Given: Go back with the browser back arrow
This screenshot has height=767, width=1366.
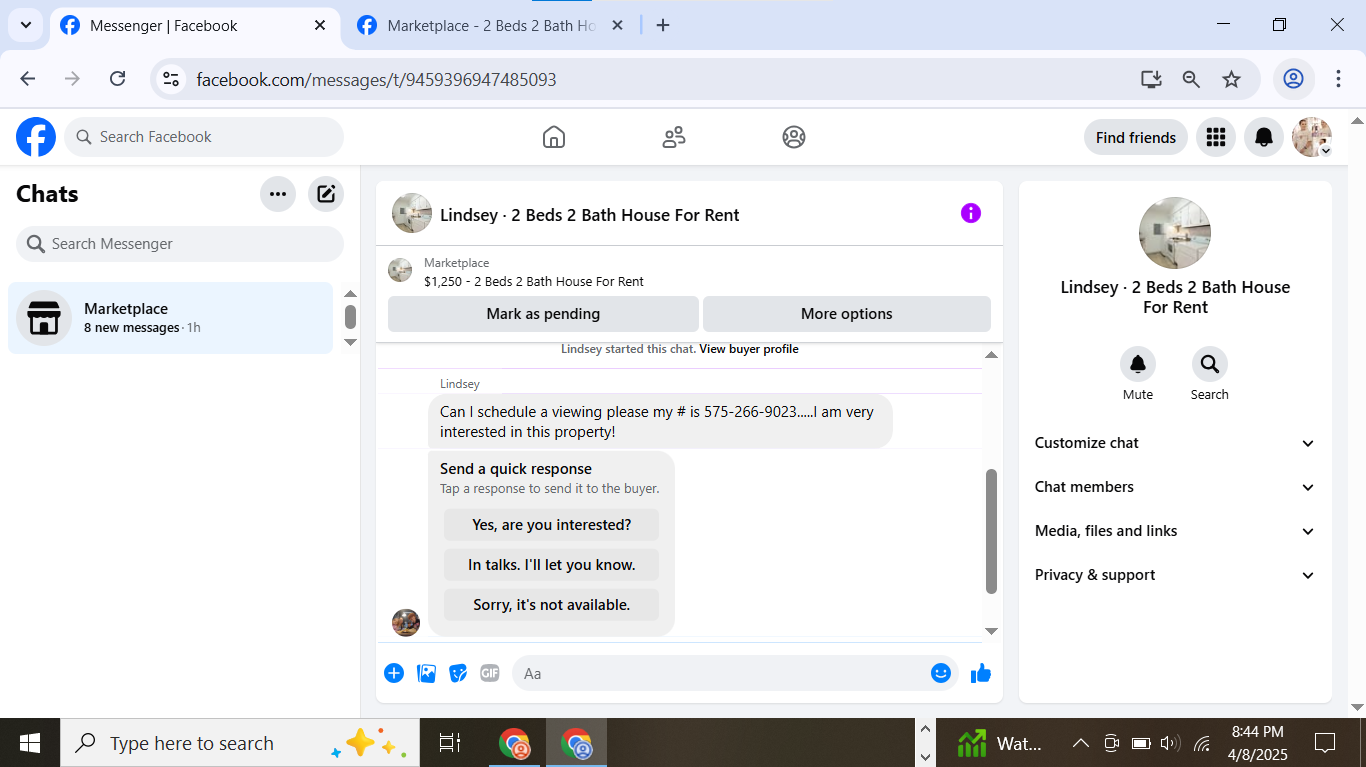Looking at the screenshot, I should coord(28,79).
